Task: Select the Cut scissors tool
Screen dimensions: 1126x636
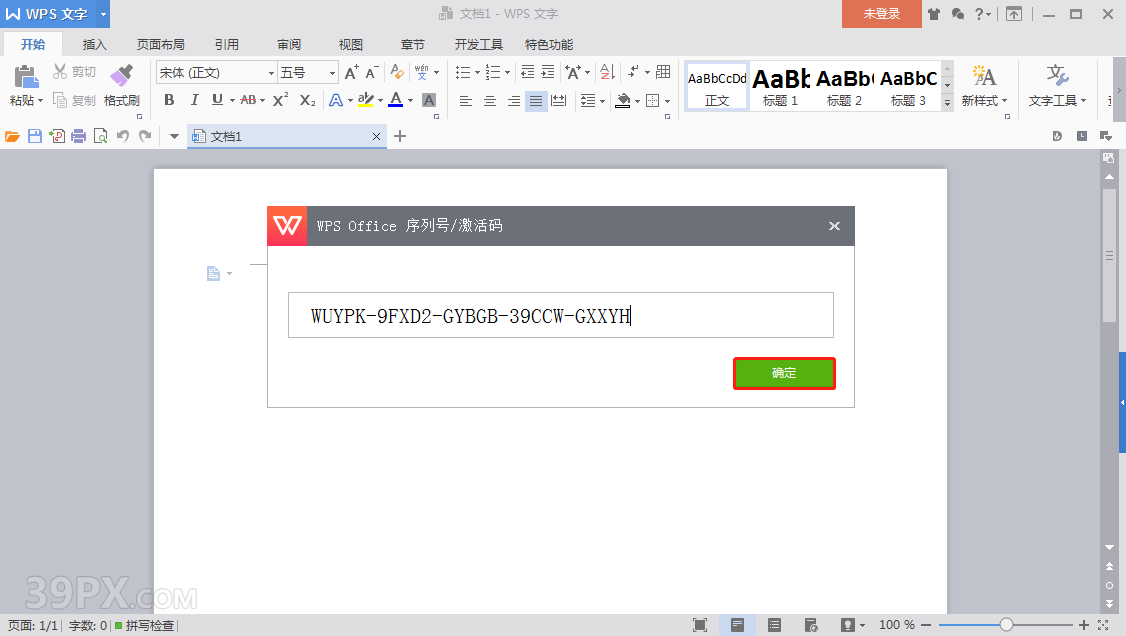Action: point(60,72)
